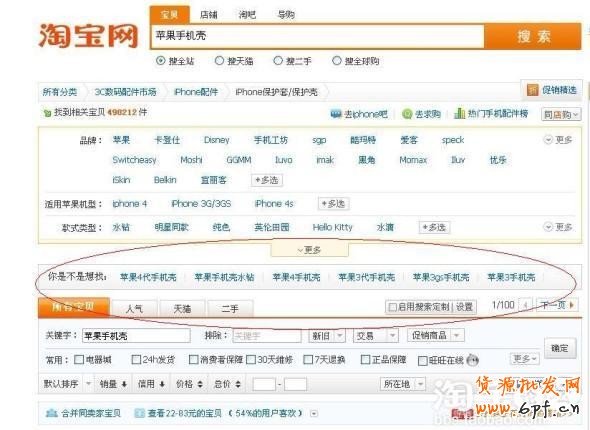Enable the 启用搜索定制 checkbox
590x430 pixels.
pos(392,307)
